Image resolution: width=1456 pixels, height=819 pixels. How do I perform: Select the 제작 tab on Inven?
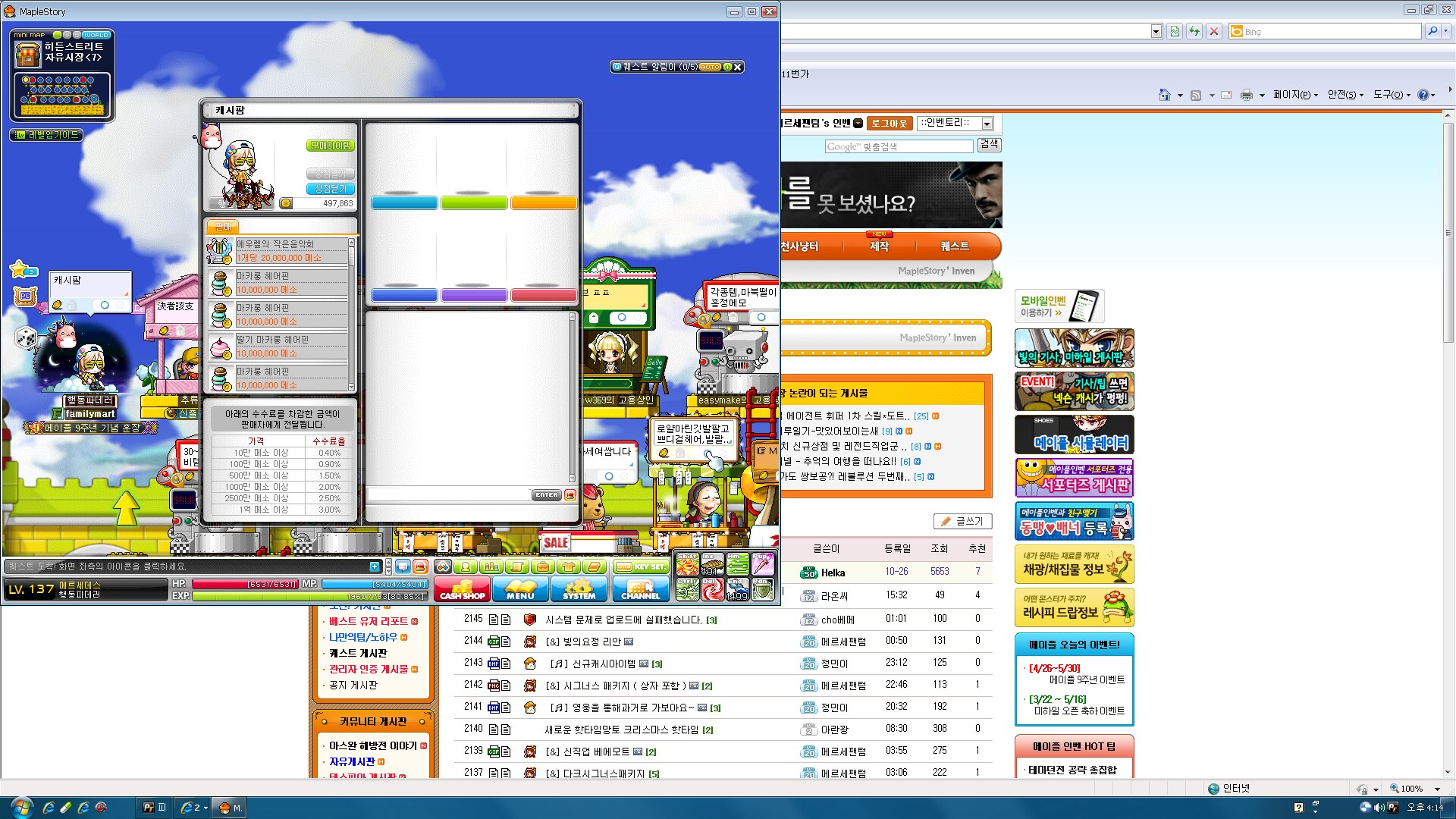click(879, 246)
